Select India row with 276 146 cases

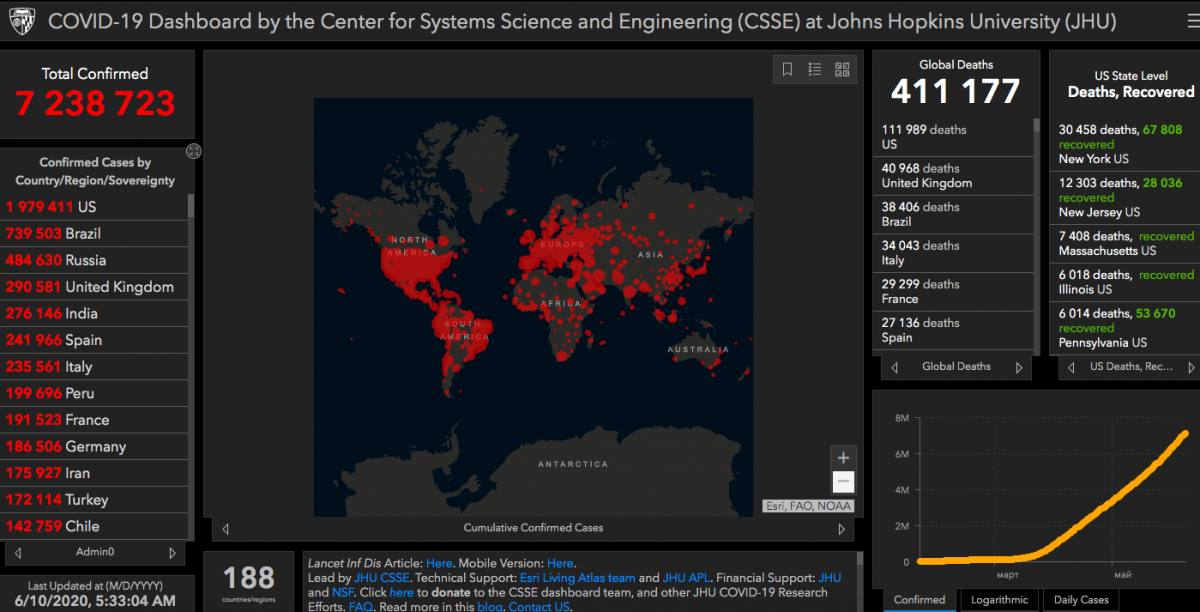pos(94,313)
